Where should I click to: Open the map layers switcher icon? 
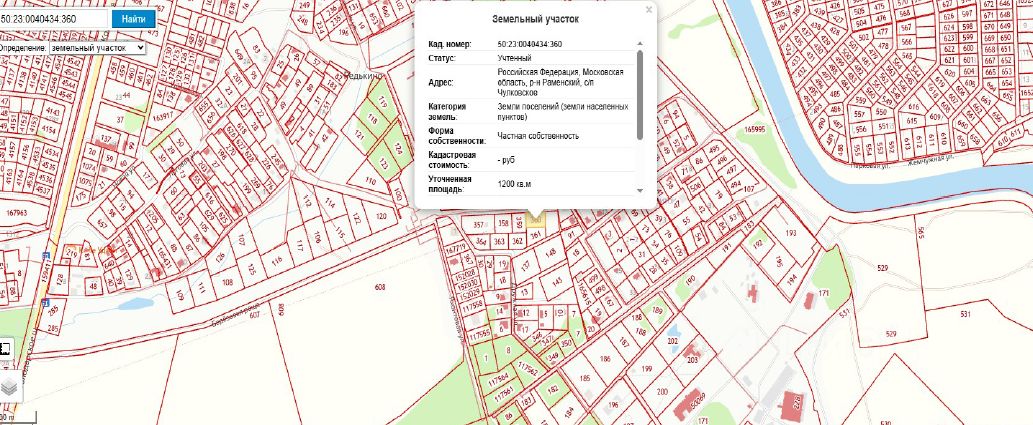tap(8, 386)
